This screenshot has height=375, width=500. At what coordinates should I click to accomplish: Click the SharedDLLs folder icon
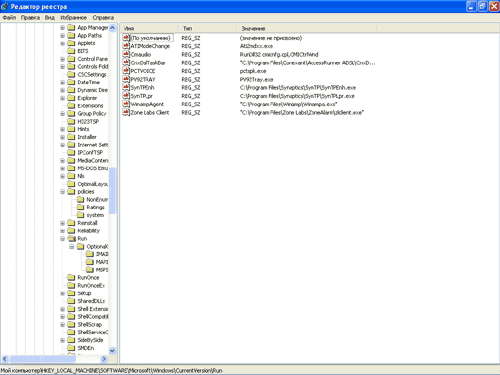(71, 301)
